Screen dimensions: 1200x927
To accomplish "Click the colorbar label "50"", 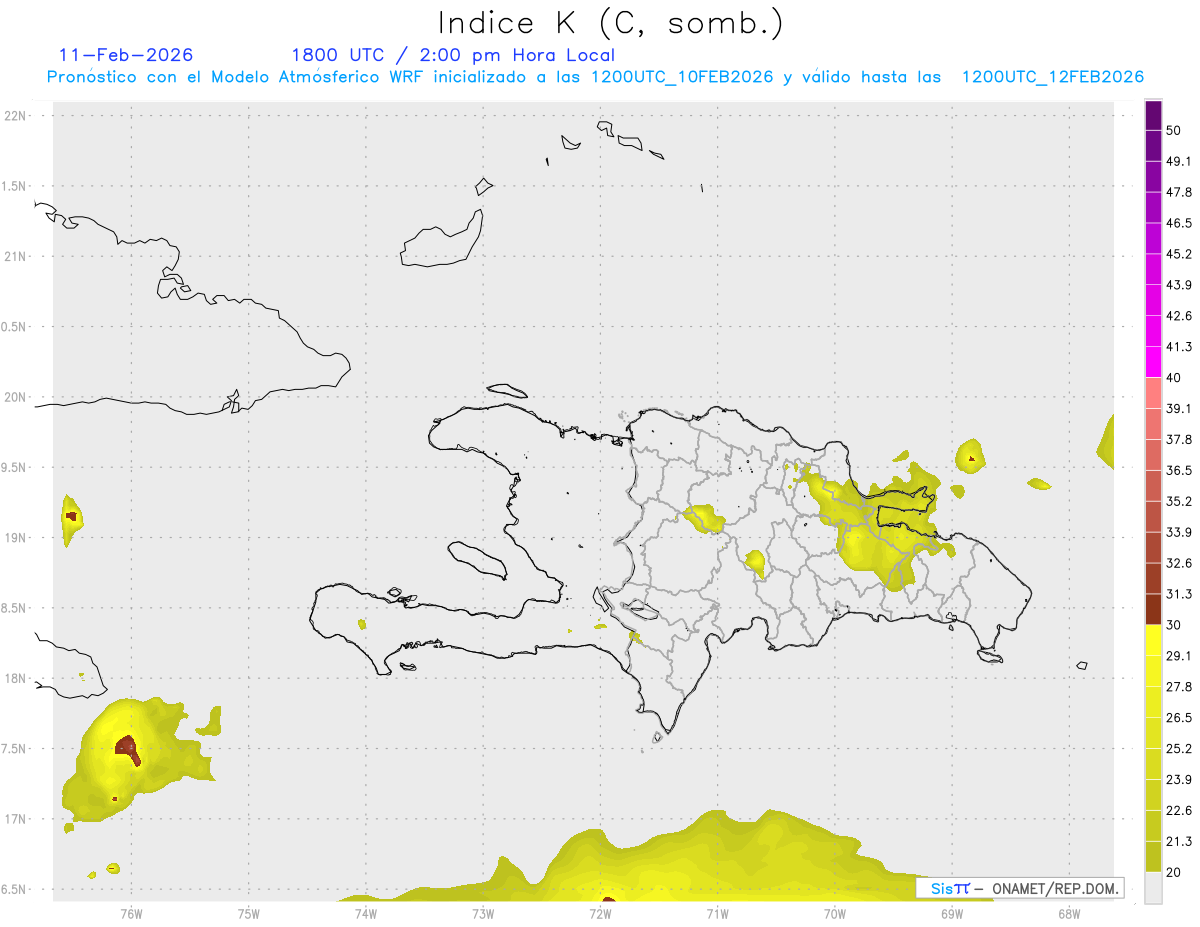I will pyautogui.click(x=1174, y=131).
